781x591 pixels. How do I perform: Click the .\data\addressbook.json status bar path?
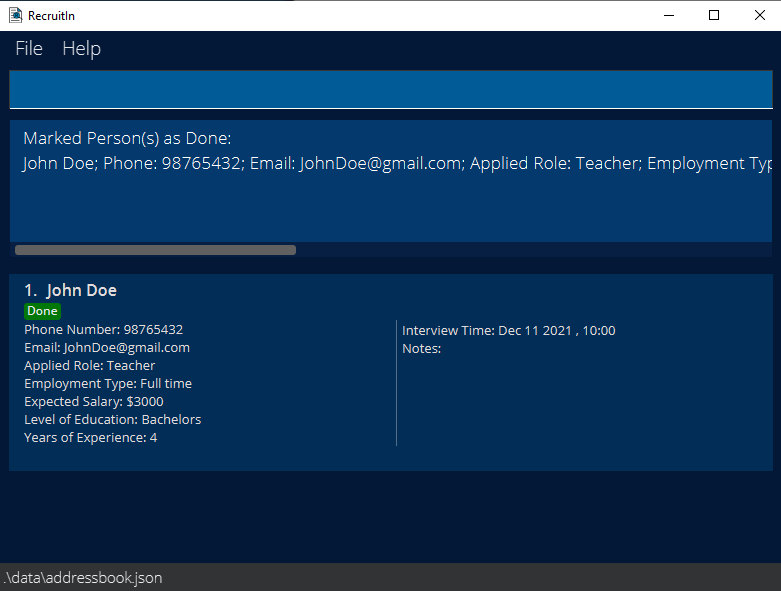point(83,578)
